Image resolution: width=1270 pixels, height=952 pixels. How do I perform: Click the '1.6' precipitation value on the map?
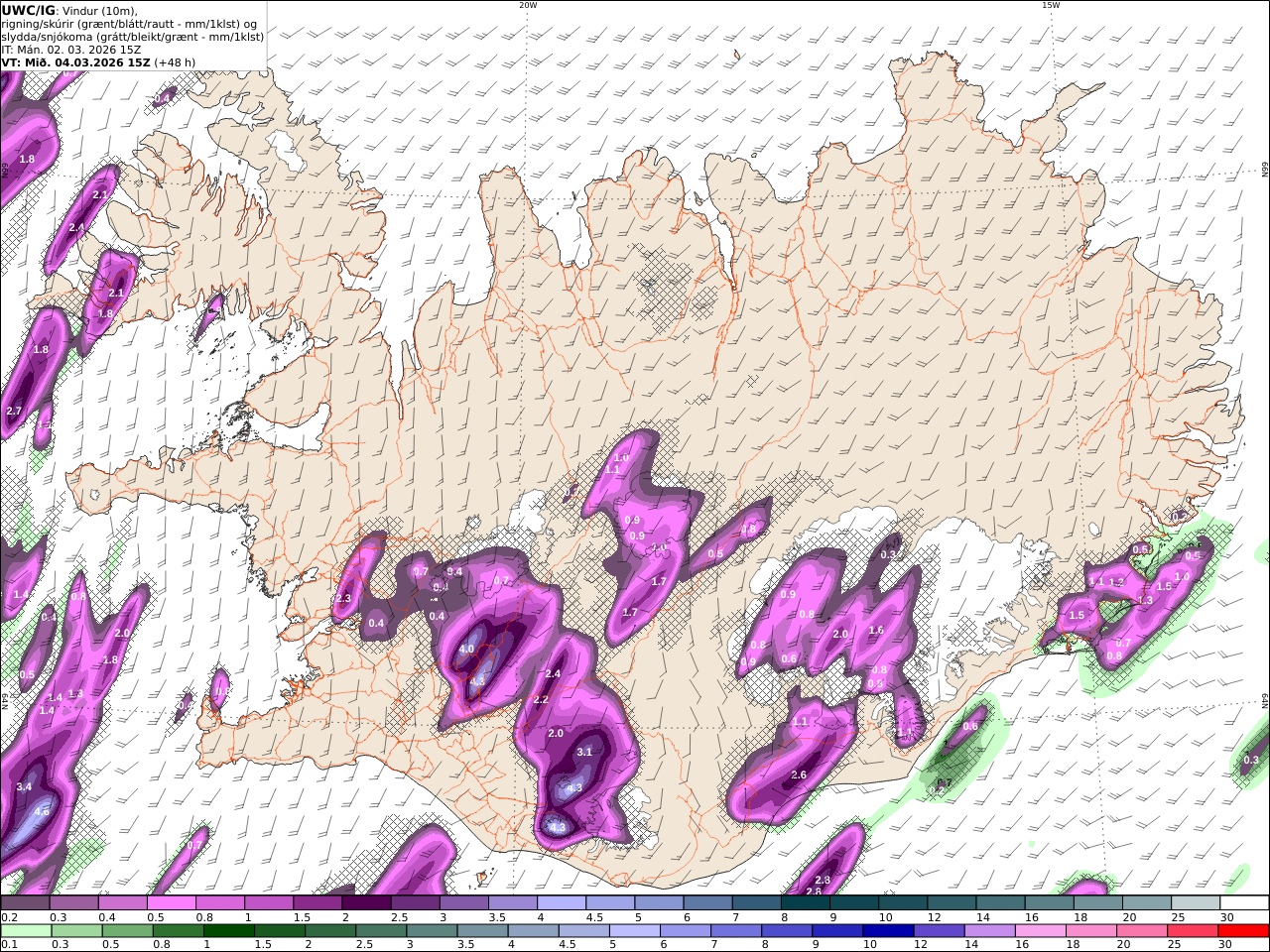coord(876,630)
